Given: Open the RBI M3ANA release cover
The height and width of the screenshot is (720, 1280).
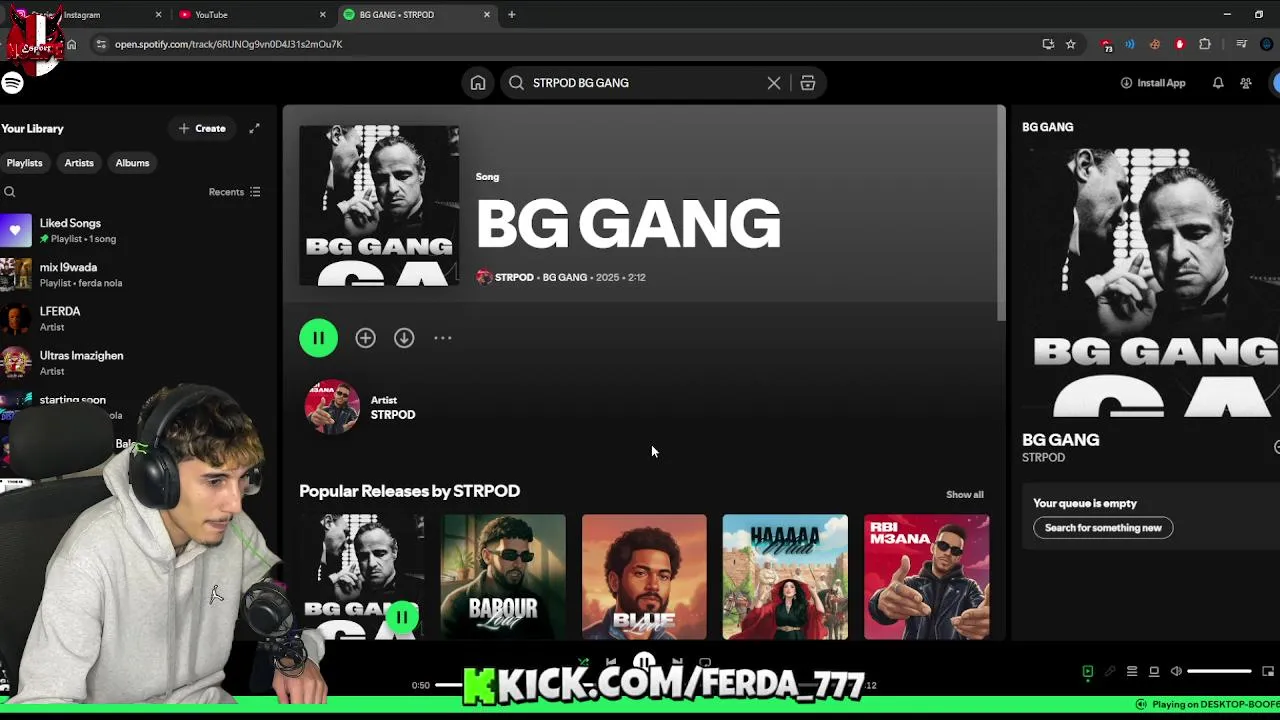Looking at the screenshot, I should 926,577.
